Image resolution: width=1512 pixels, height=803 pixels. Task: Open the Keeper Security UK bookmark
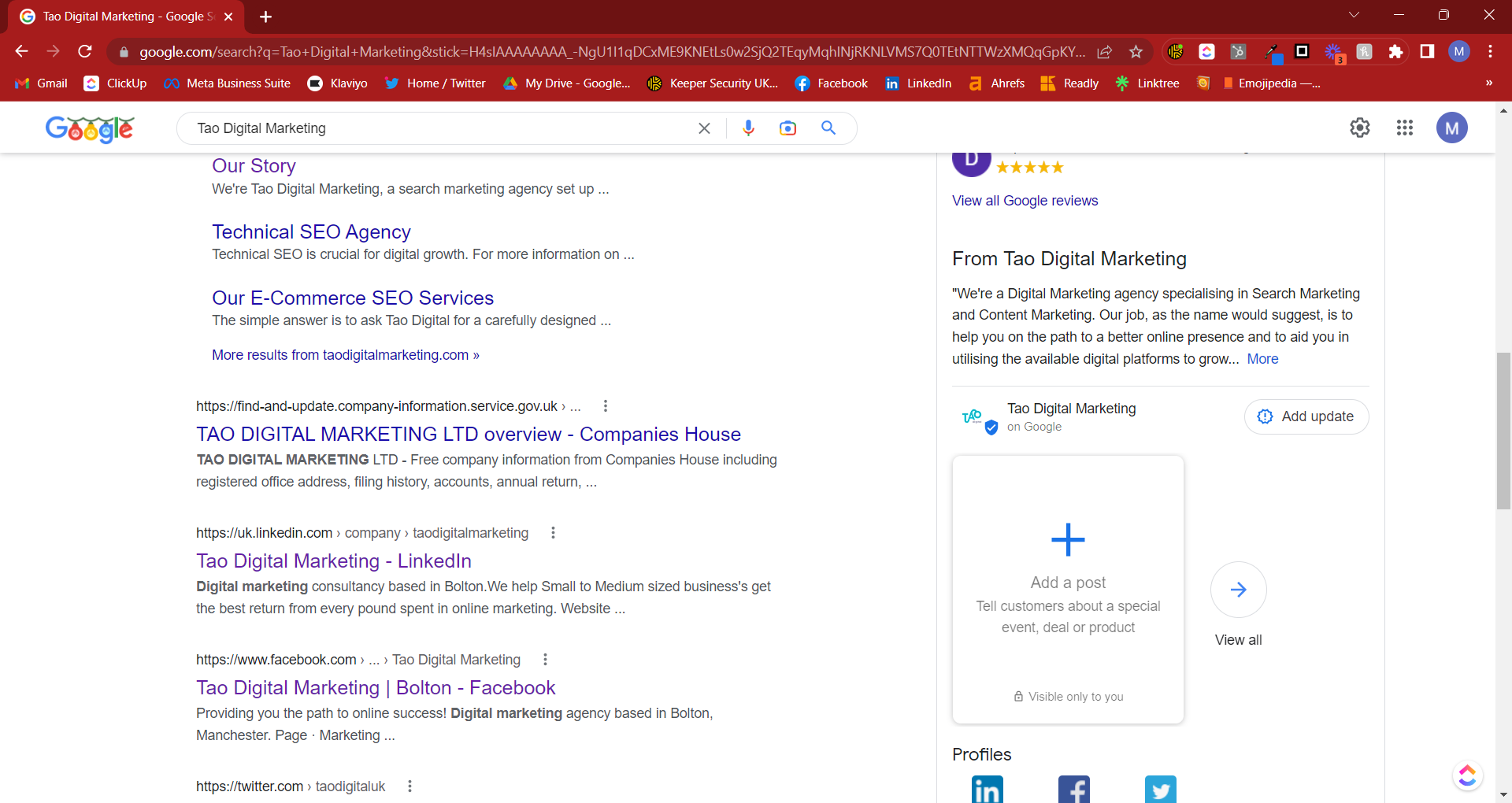713,83
